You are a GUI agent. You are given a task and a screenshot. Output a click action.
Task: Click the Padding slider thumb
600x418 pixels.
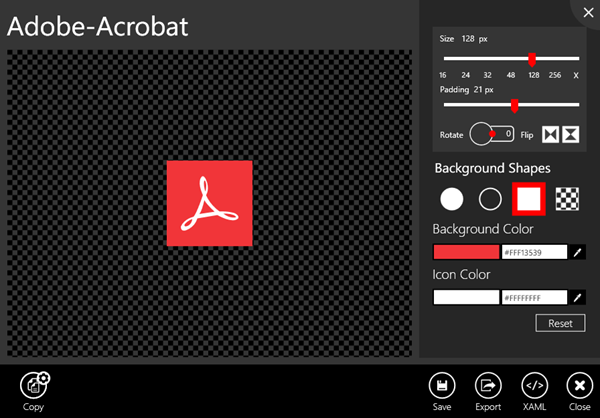coord(515,106)
